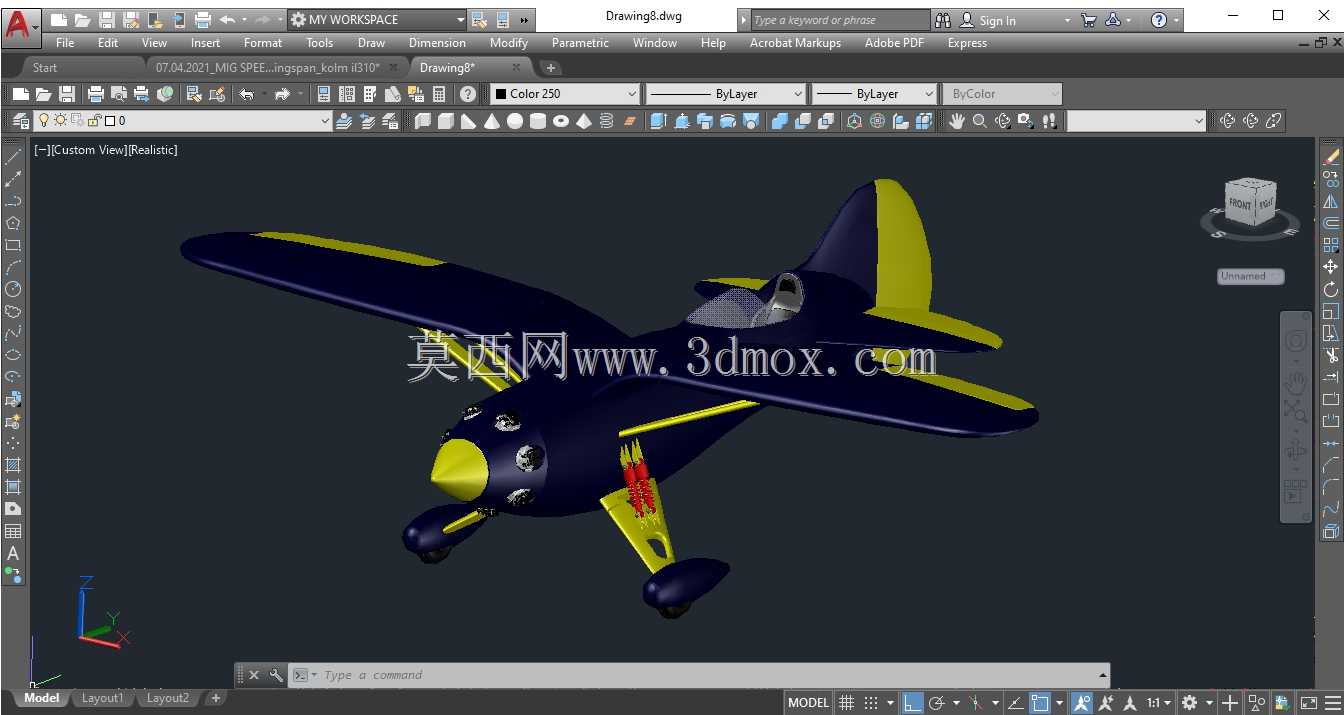Create a Torus solid from modeling toolbar
This screenshot has height=715, width=1344.
[561, 121]
